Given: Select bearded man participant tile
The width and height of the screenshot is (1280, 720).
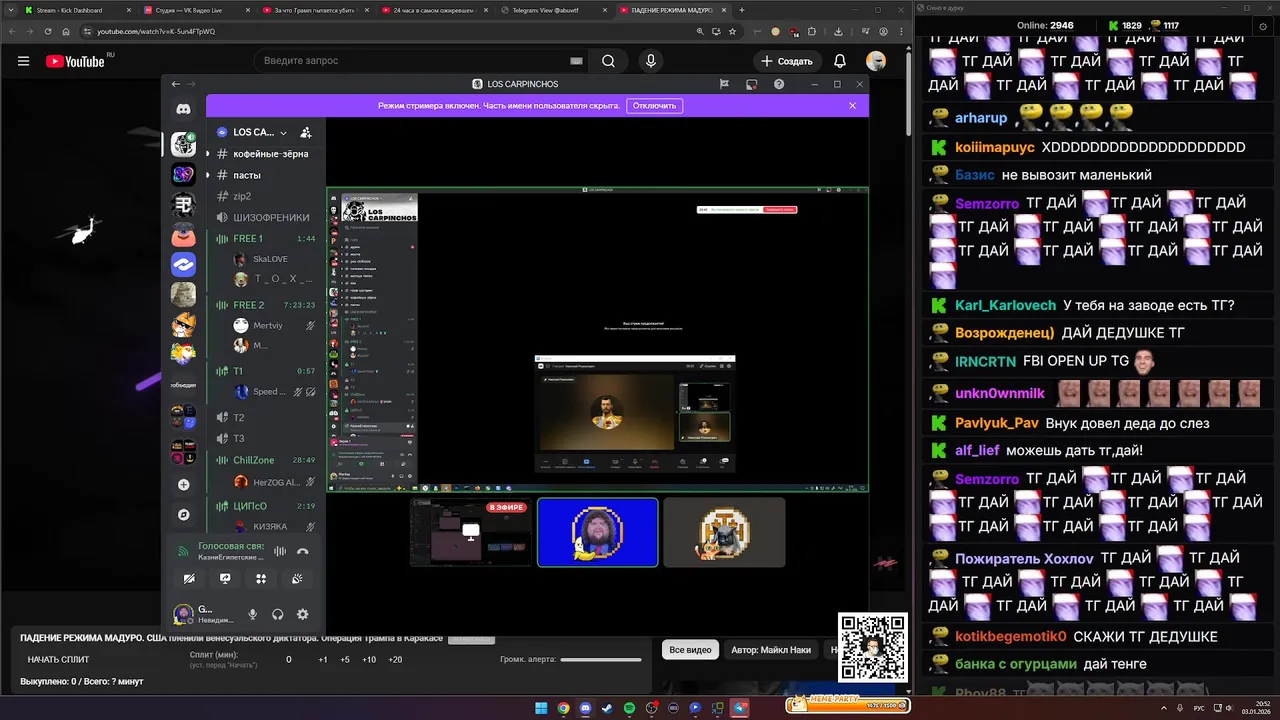Looking at the screenshot, I should (x=597, y=532).
